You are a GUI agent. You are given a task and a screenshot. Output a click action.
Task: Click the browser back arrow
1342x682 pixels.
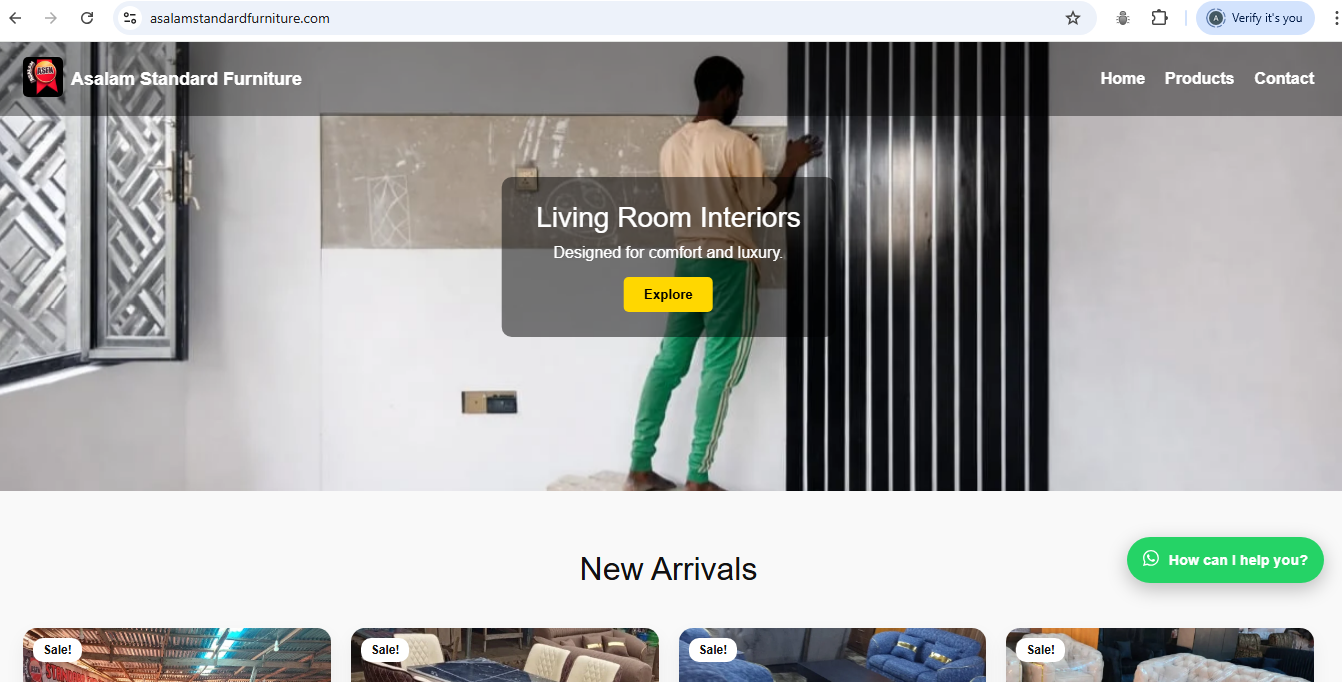click(16, 18)
